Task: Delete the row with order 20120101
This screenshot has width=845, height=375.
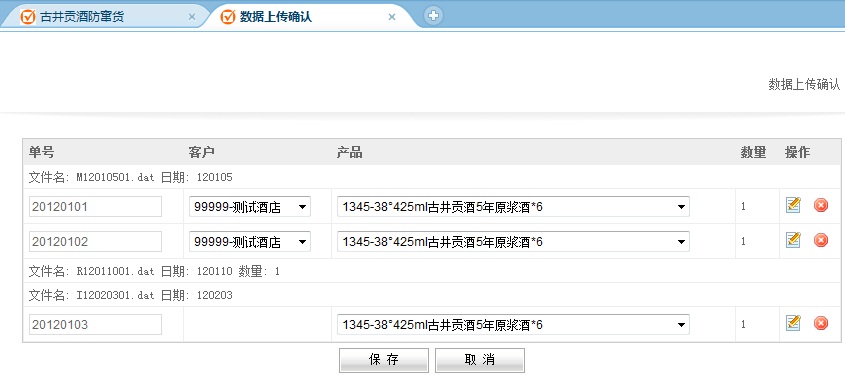Action: click(821, 205)
